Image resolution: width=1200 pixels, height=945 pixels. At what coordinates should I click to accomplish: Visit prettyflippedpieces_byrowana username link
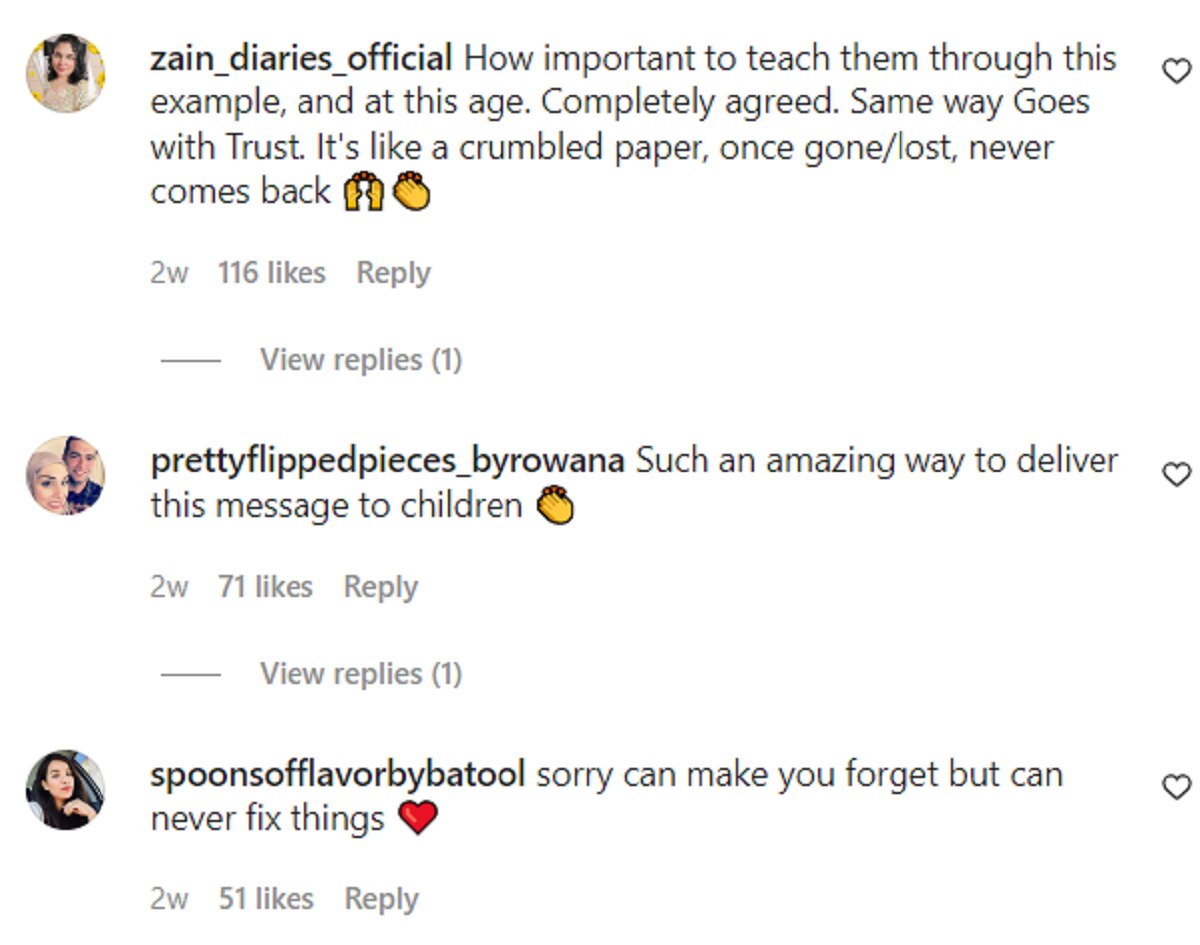(387, 461)
